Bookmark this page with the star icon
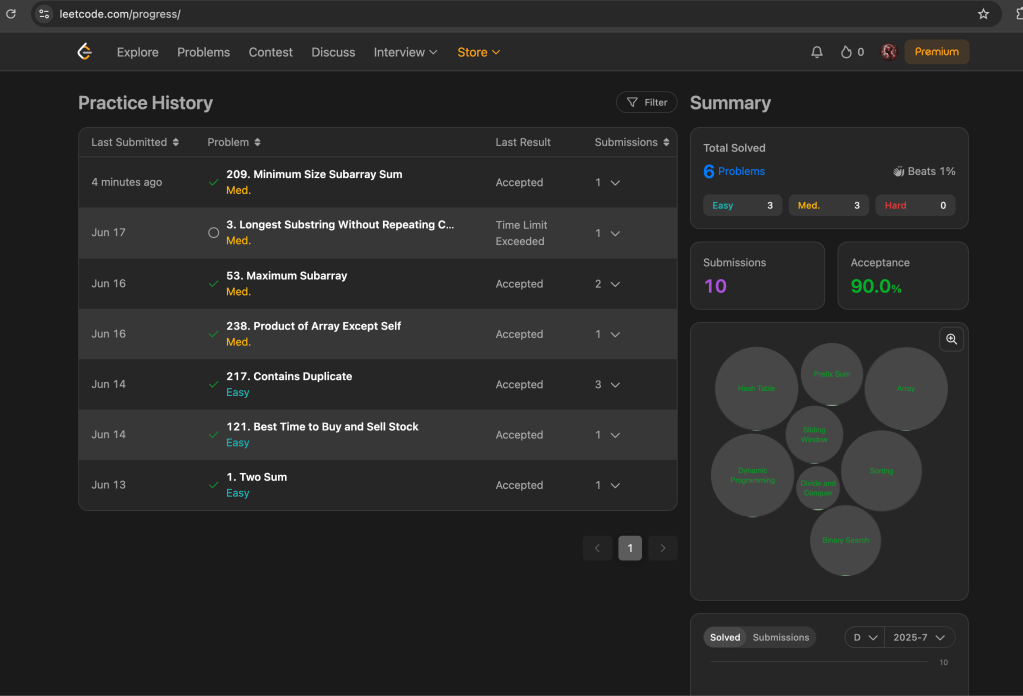 coord(983,14)
